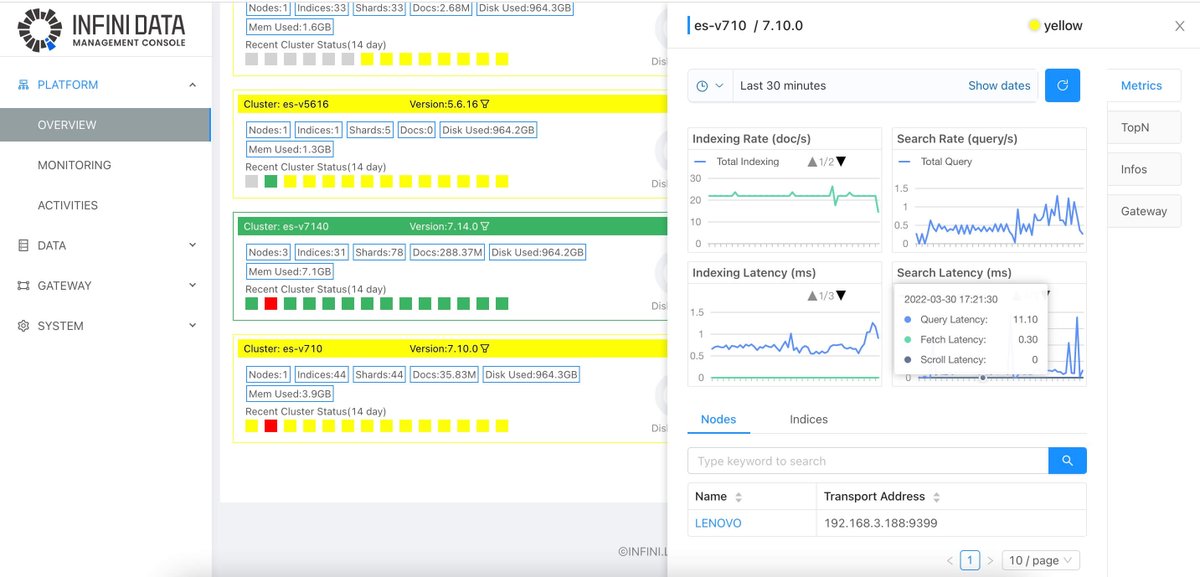Open the OVERVIEW page

[x=105, y=125]
